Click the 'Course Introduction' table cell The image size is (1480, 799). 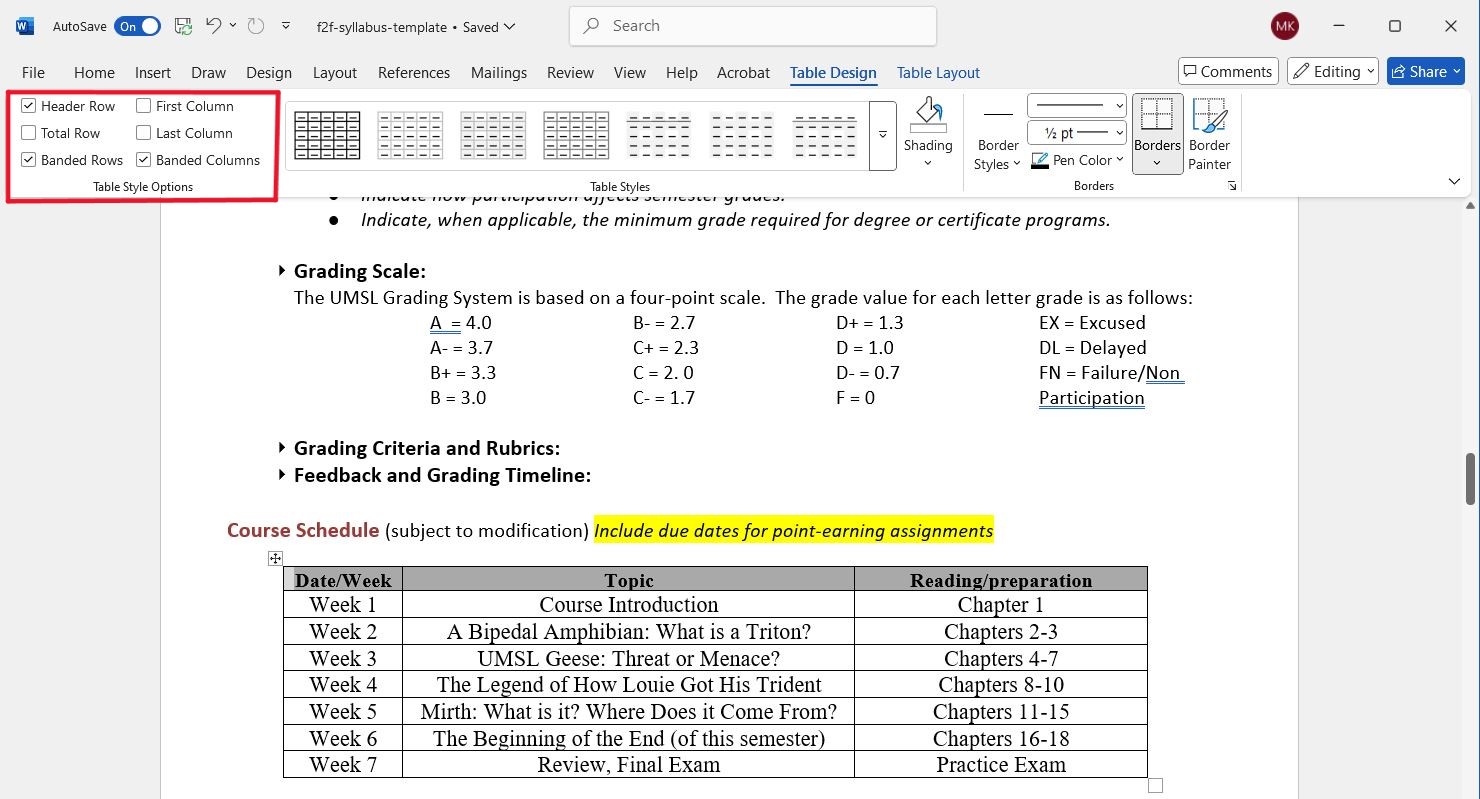(x=628, y=604)
